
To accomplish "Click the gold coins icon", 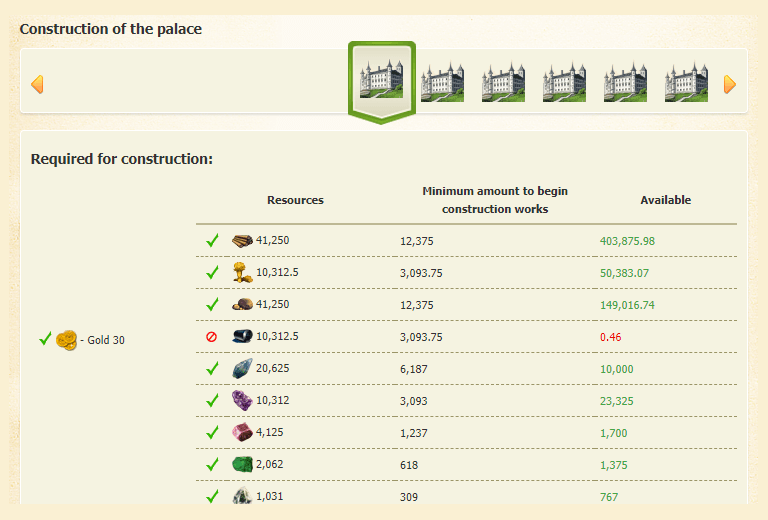I will (x=66, y=340).
